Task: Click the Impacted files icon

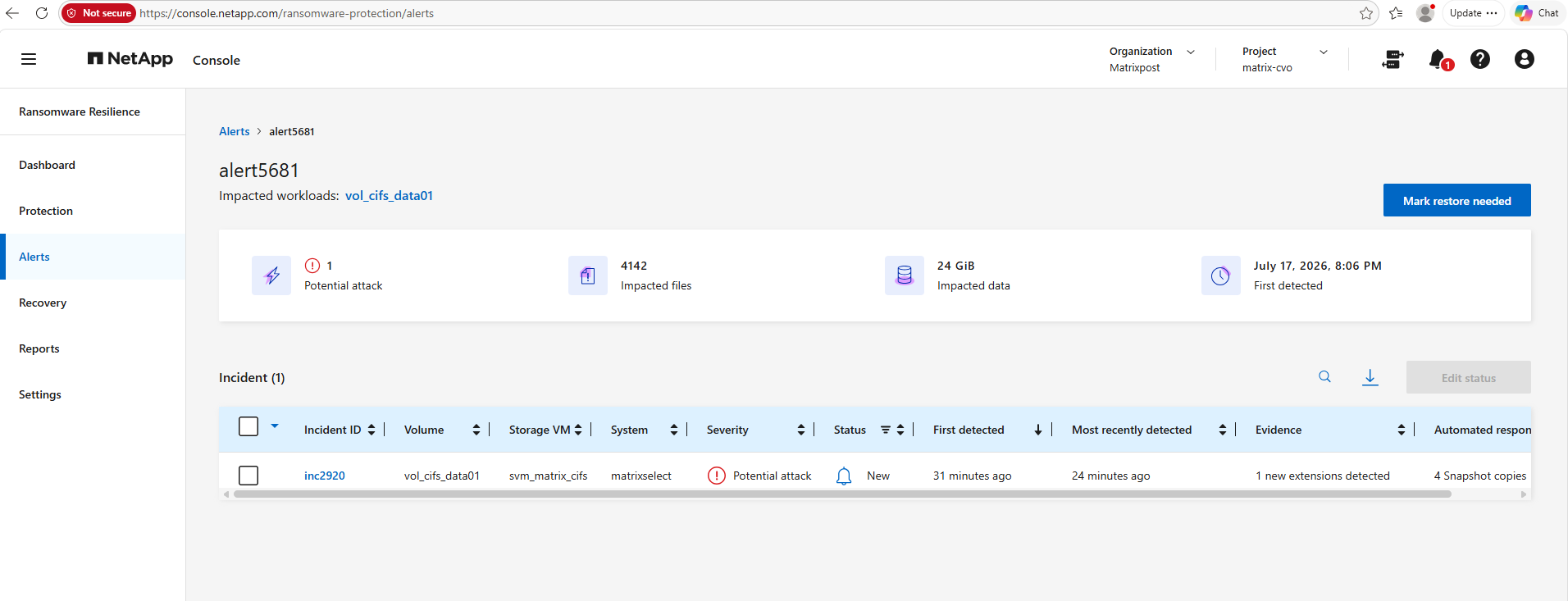Action: click(588, 275)
